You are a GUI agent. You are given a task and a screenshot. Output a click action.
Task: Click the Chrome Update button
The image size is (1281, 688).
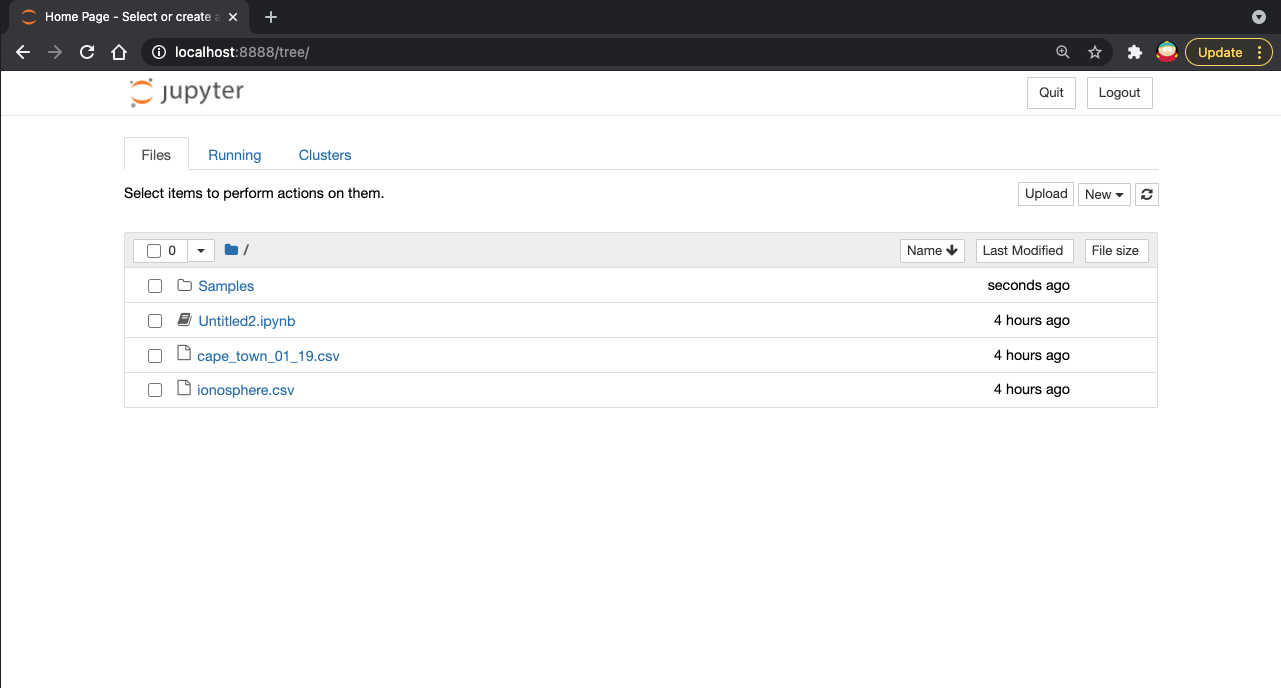click(1229, 52)
